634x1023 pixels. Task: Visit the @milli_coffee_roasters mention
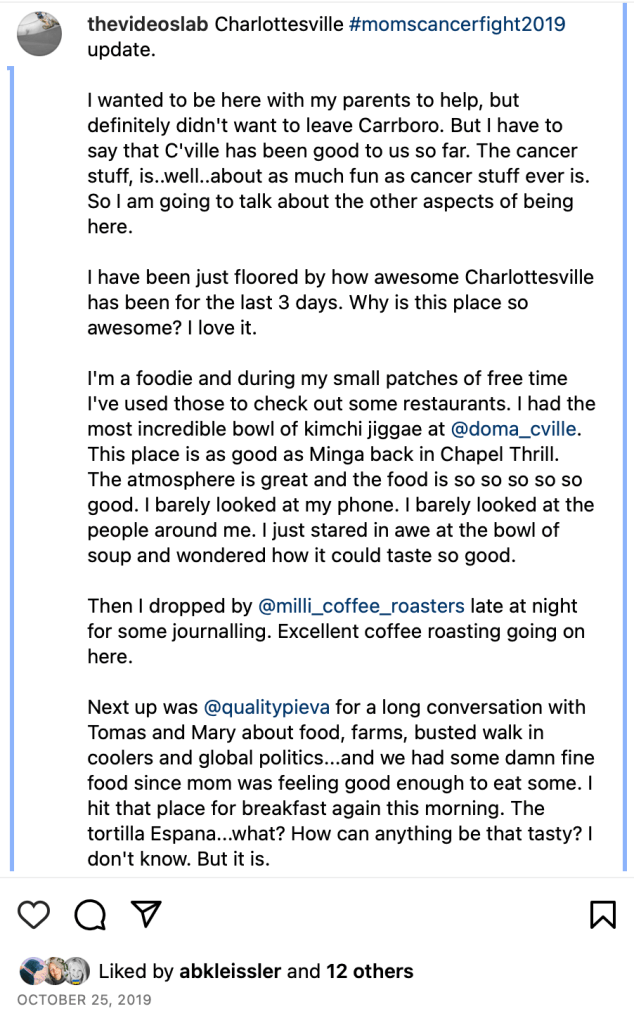point(361,606)
